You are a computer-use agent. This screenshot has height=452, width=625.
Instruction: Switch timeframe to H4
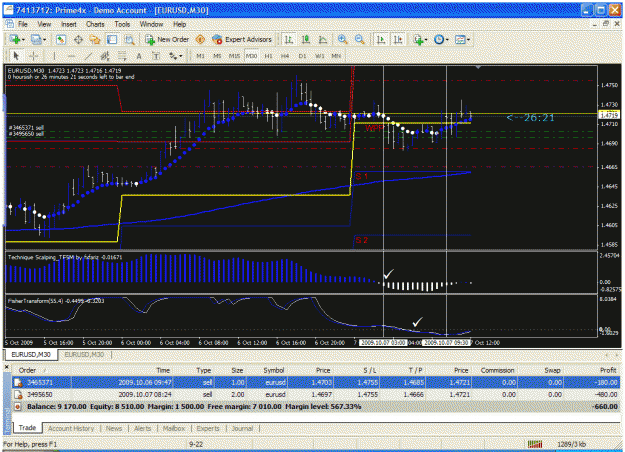click(285, 56)
